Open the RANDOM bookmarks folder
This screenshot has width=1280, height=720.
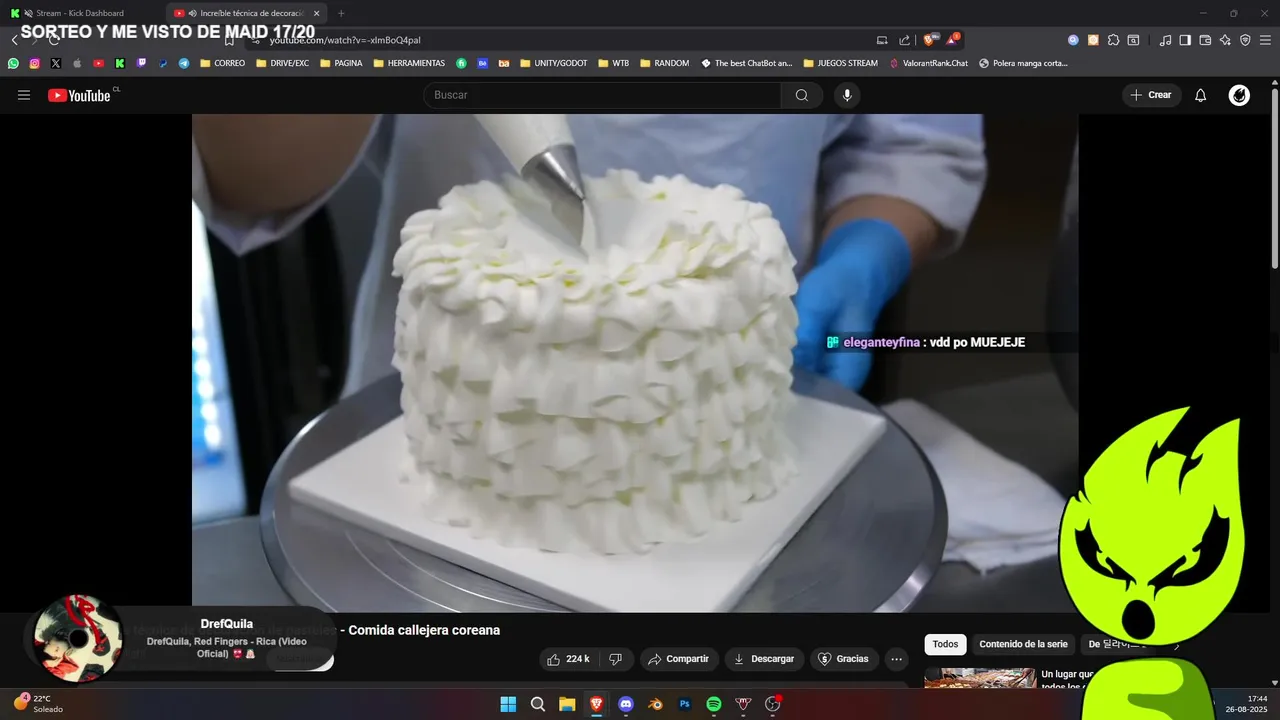tap(664, 63)
